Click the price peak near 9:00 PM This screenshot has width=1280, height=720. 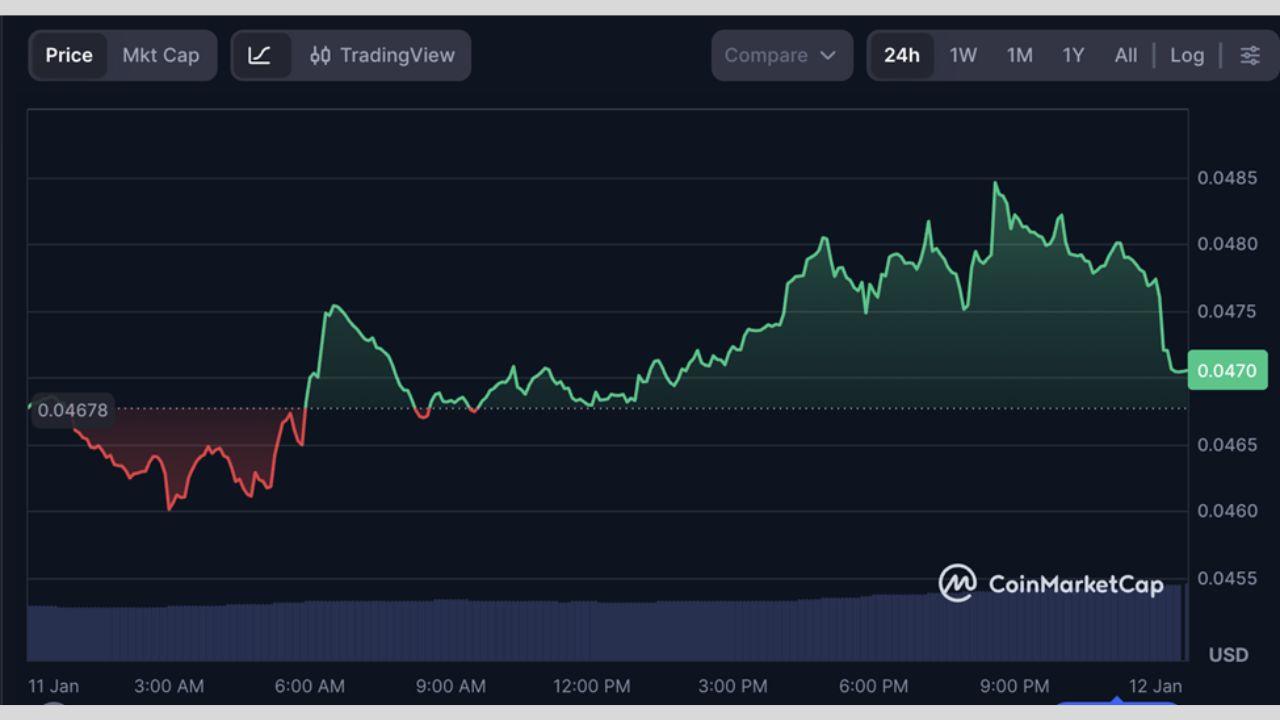pos(995,184)
